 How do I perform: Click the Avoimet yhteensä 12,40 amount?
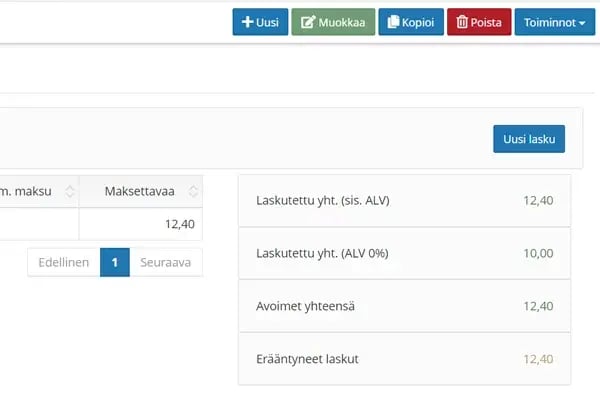(x=538, y=306)
